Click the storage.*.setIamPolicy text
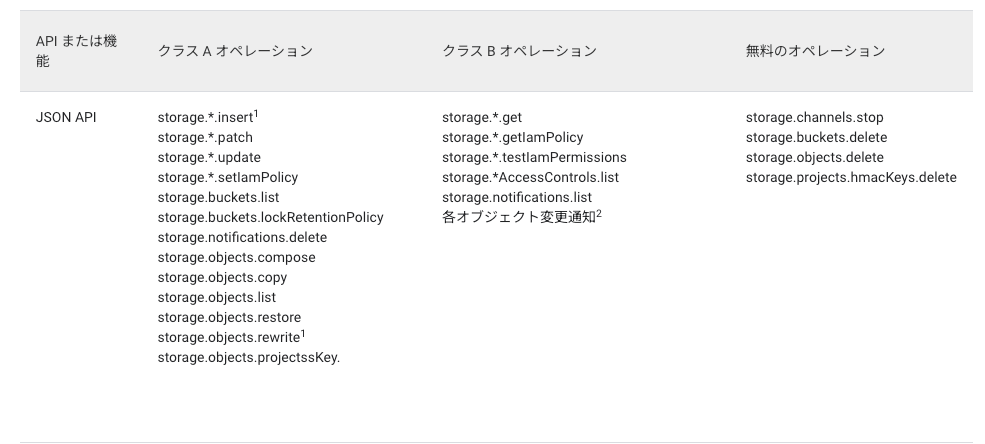Screen dimensions: 985x444 click(x=227, y=177)
